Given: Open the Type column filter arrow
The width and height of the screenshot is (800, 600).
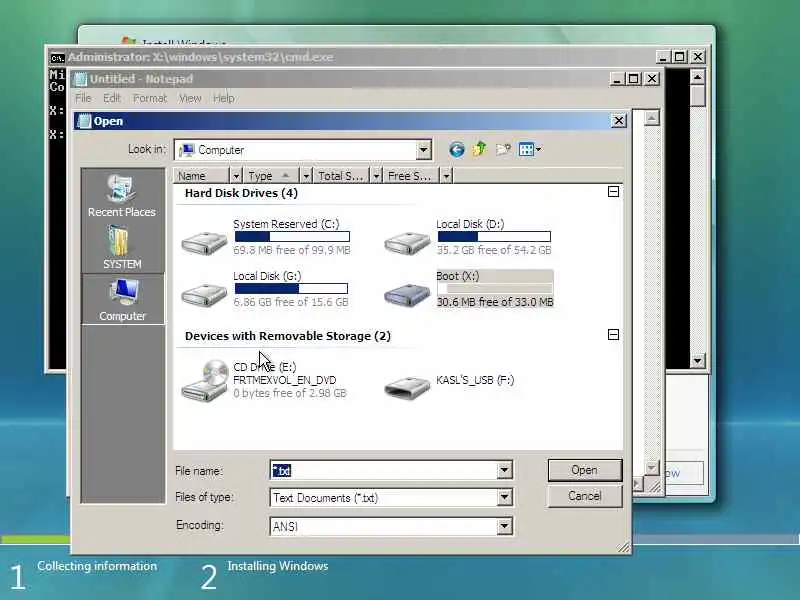Looking at the screenshot, I should coord(306,176).
